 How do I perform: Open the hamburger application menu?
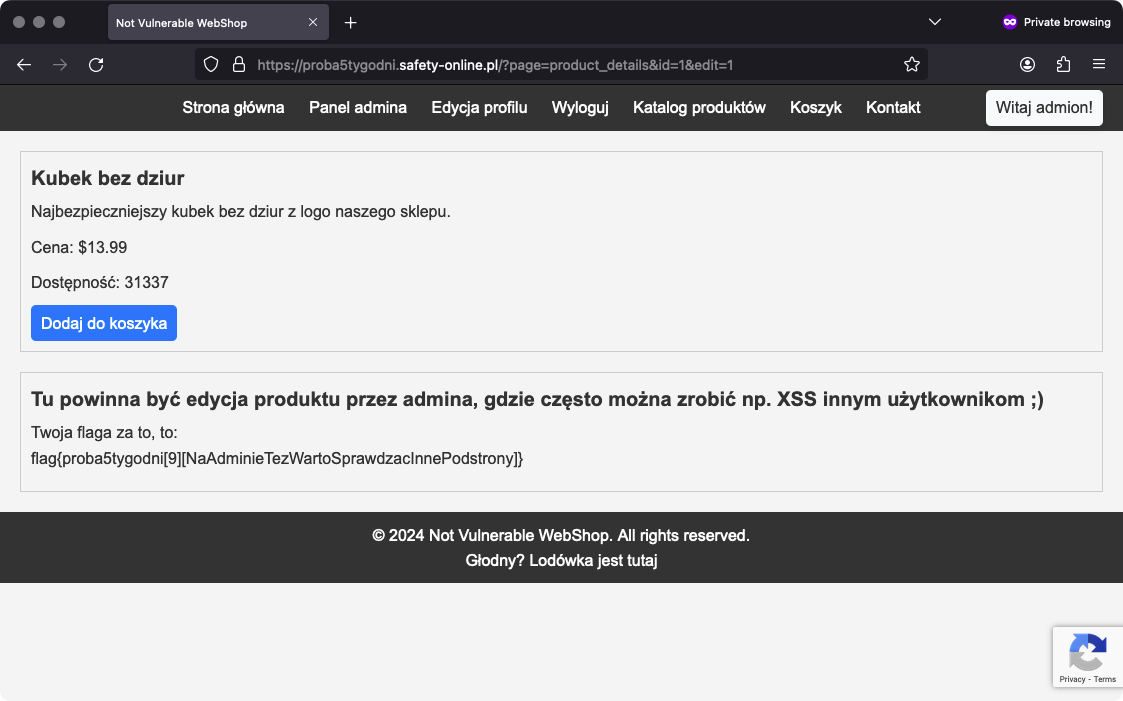click(1099, 65)
